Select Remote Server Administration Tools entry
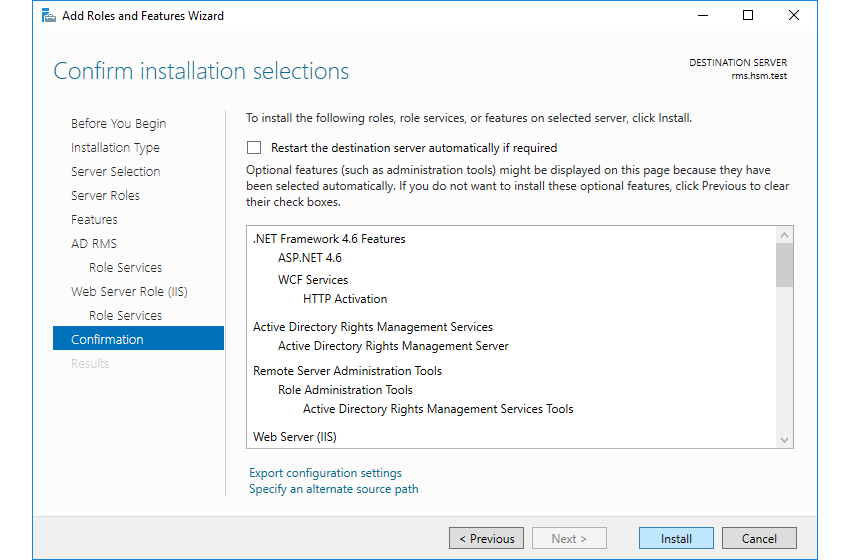850x560 pixels. pyautogui.click(x=347, y=371)
